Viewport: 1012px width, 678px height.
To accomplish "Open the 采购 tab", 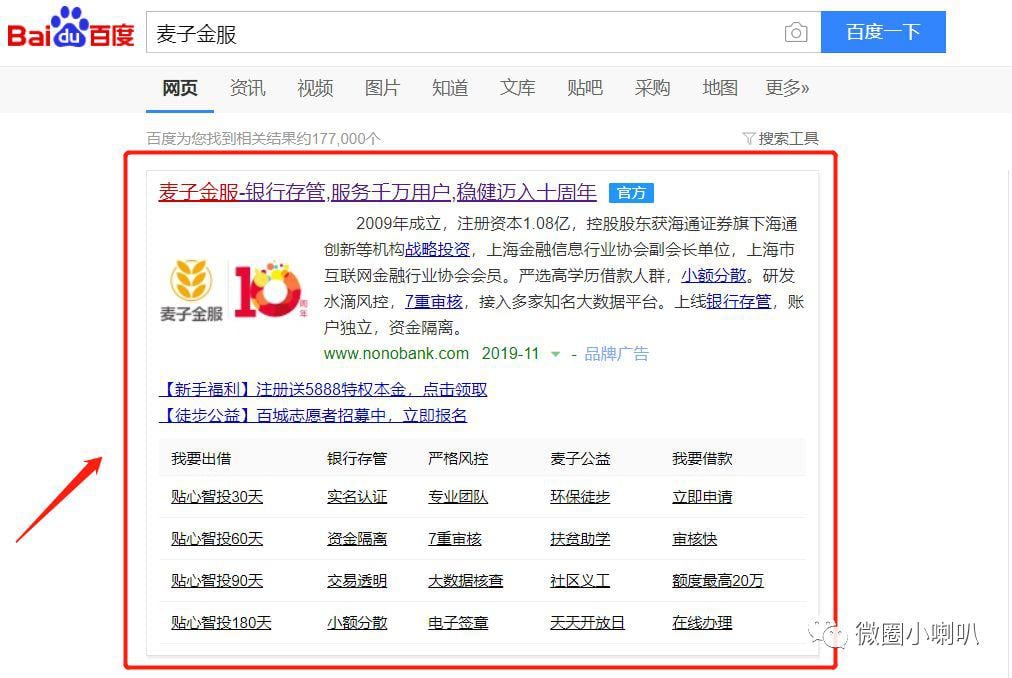I will click(653, 88).
